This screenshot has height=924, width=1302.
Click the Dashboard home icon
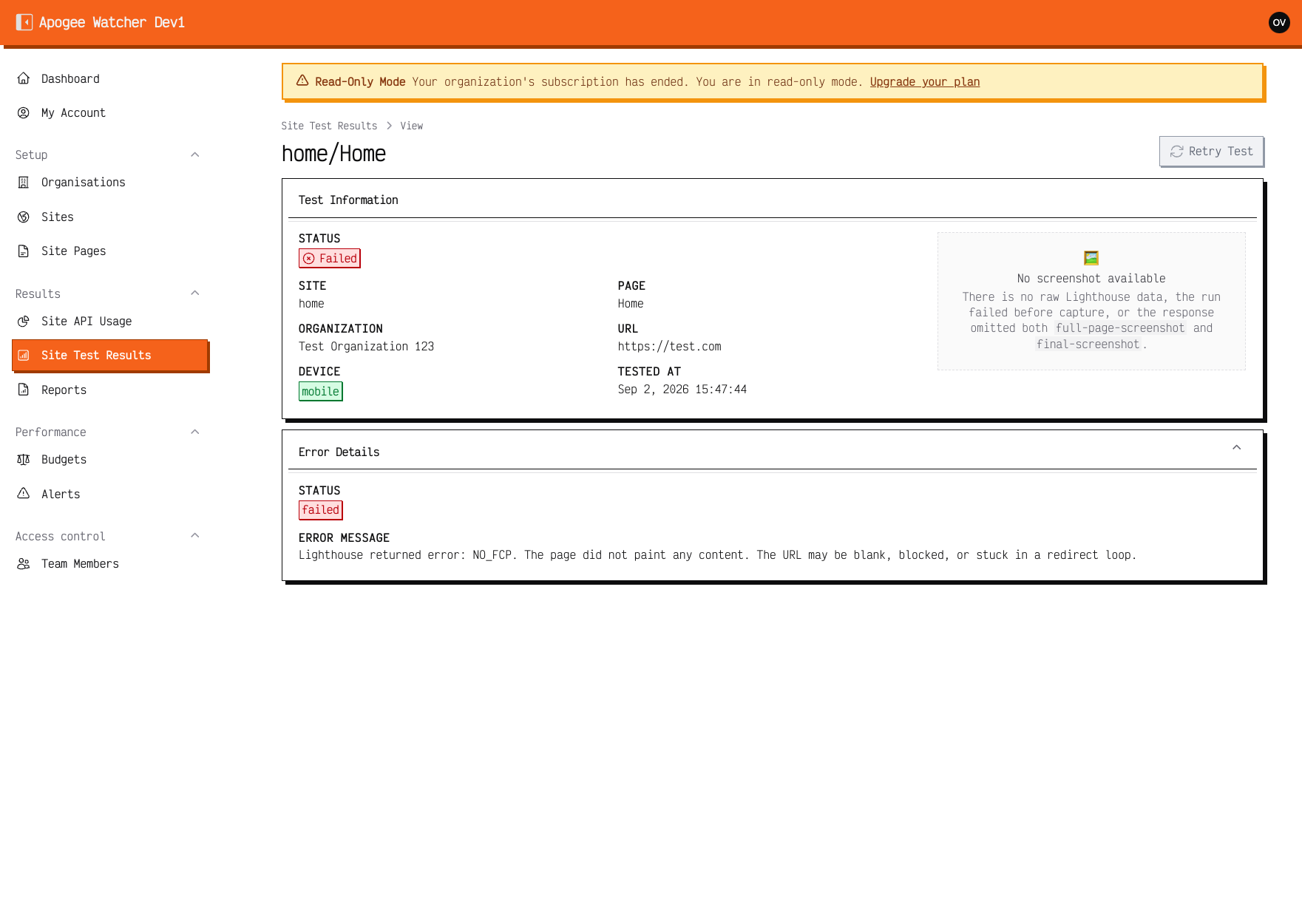[24, 78]
